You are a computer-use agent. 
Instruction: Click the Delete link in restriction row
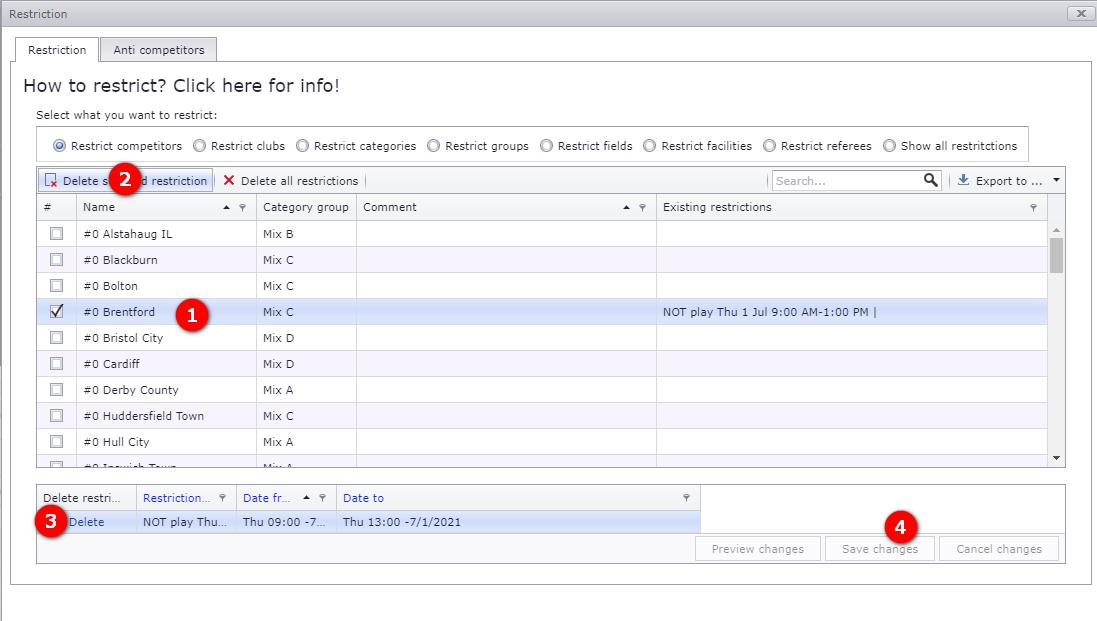86,522
